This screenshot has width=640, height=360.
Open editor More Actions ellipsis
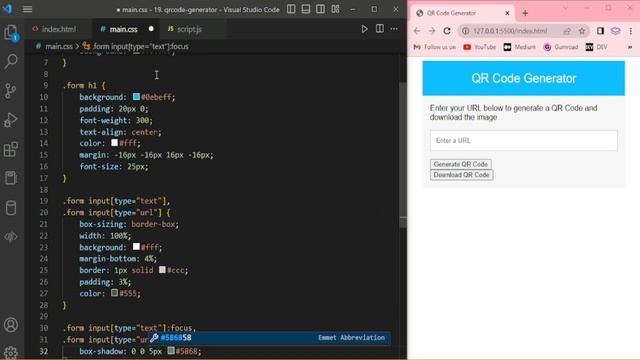coord(394,29)
